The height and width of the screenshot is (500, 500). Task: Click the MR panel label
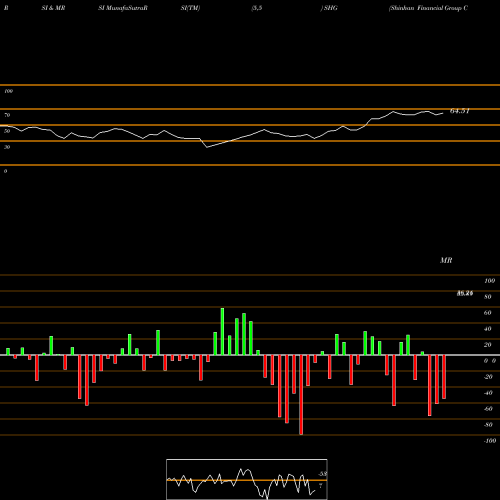(446, 260)
